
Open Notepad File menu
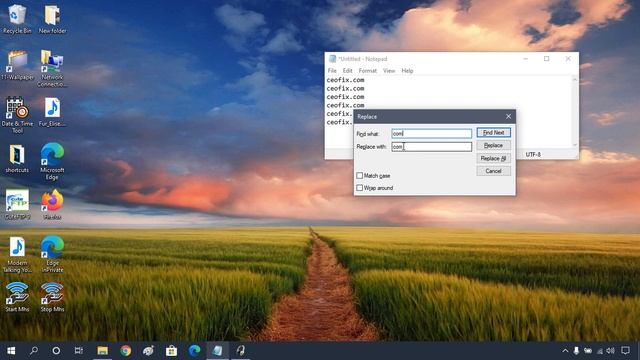(x=332, y=71)
